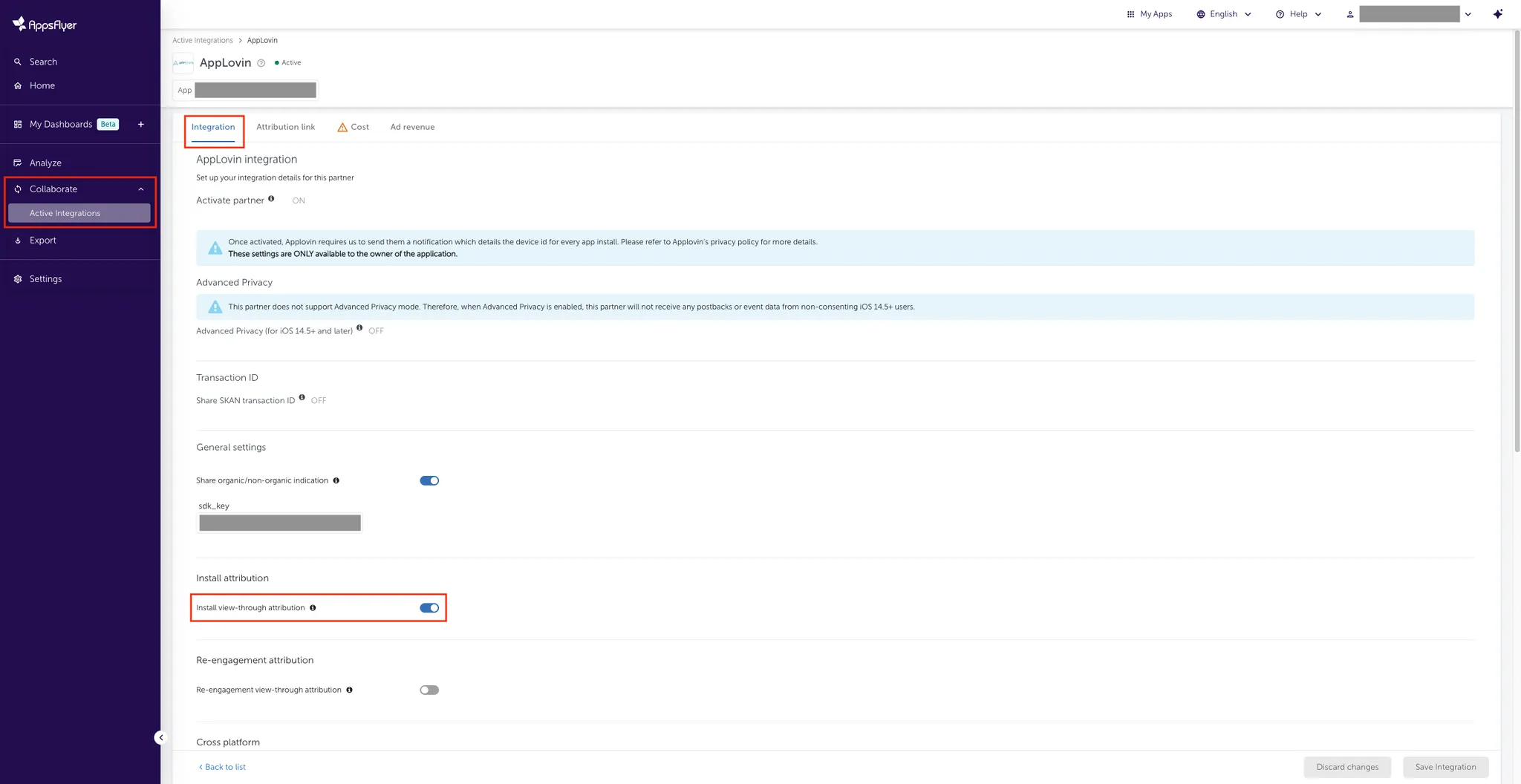Click the Advanced Privacy OFF switch
The height and width of the screenshot is (784, 1521).
click(376, 330)
